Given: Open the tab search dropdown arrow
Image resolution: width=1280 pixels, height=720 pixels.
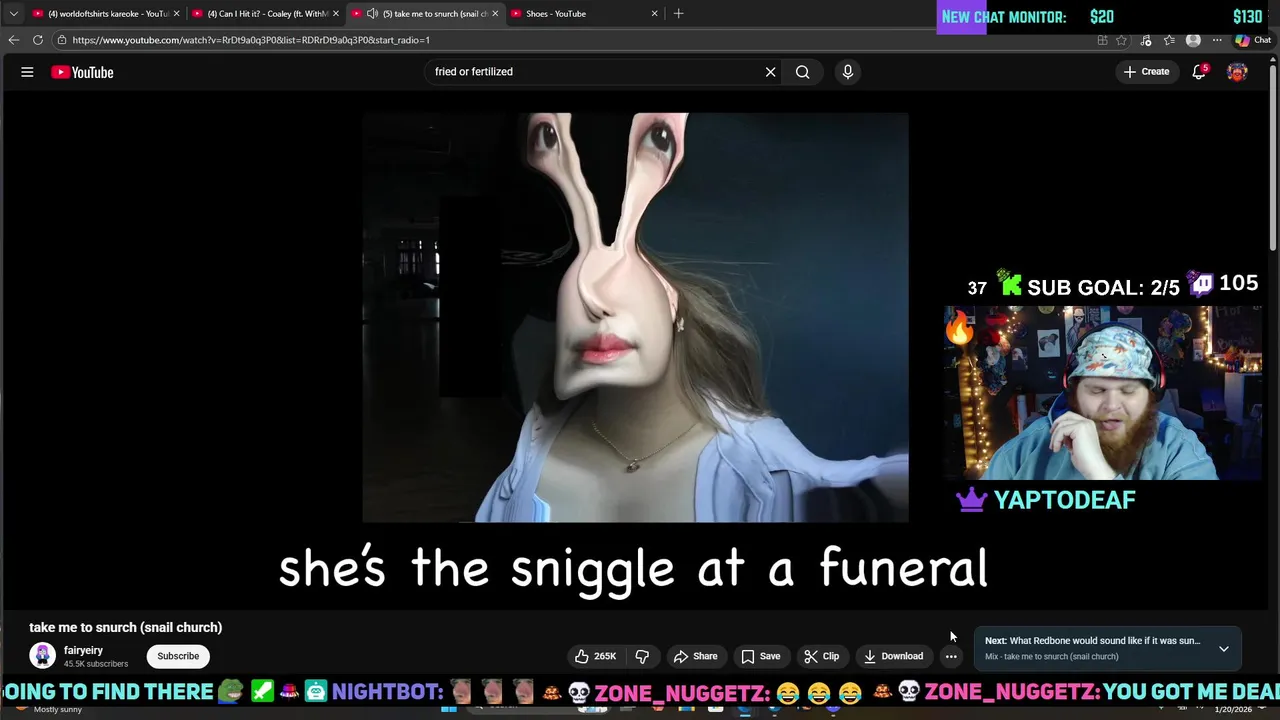Looking at the screenshot, I should (x=13, y=14).
